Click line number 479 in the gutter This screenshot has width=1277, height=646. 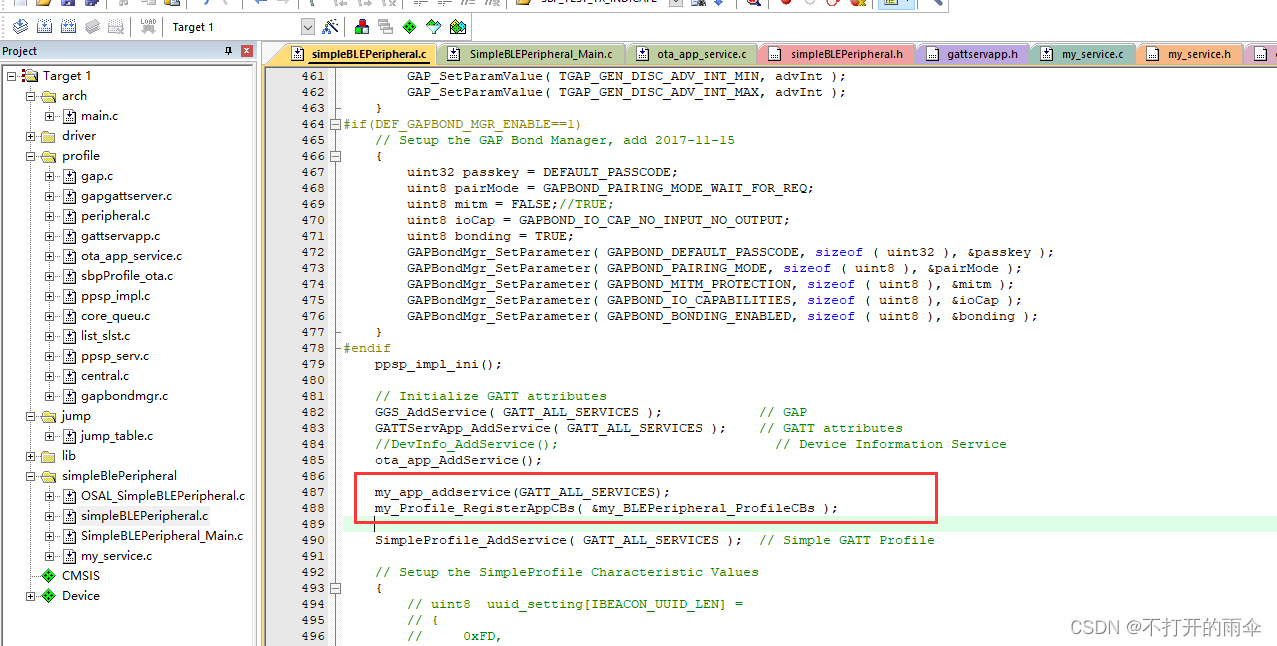[312, 364]
